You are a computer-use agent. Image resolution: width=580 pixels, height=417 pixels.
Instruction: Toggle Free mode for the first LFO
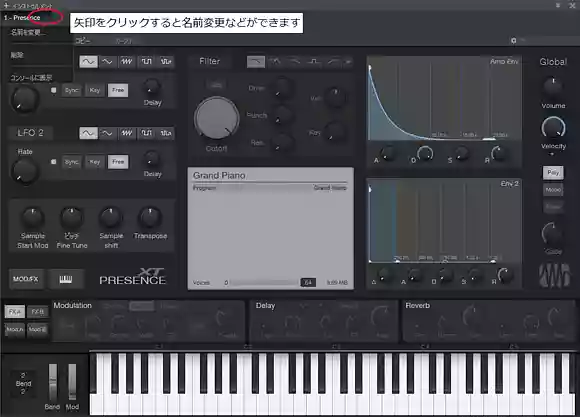tap(118, 90)
